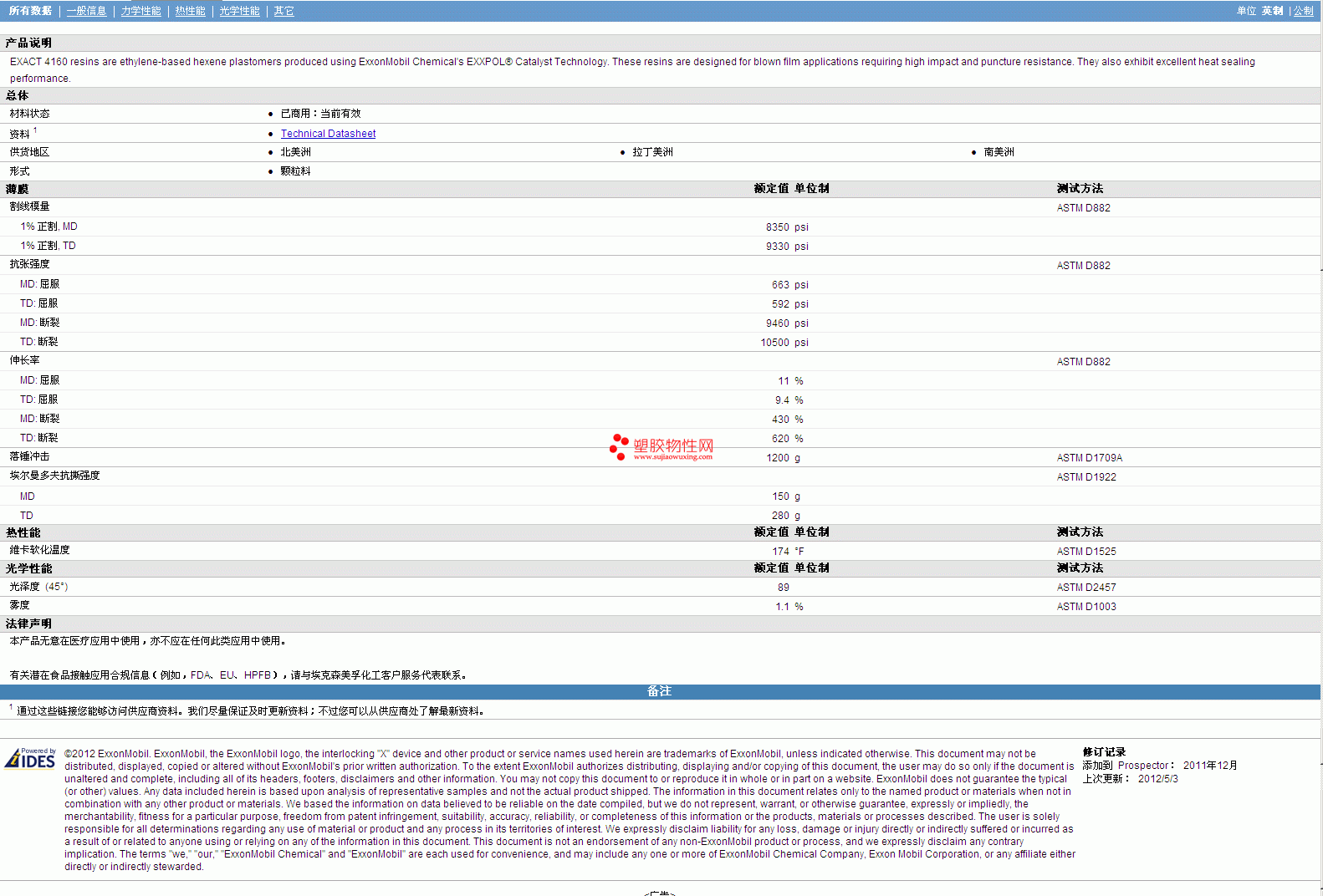This screenshot has width=1323, height=896.
Task: Click the 埃尔曼多夫抗撕强度 row label
Action: 54,476
